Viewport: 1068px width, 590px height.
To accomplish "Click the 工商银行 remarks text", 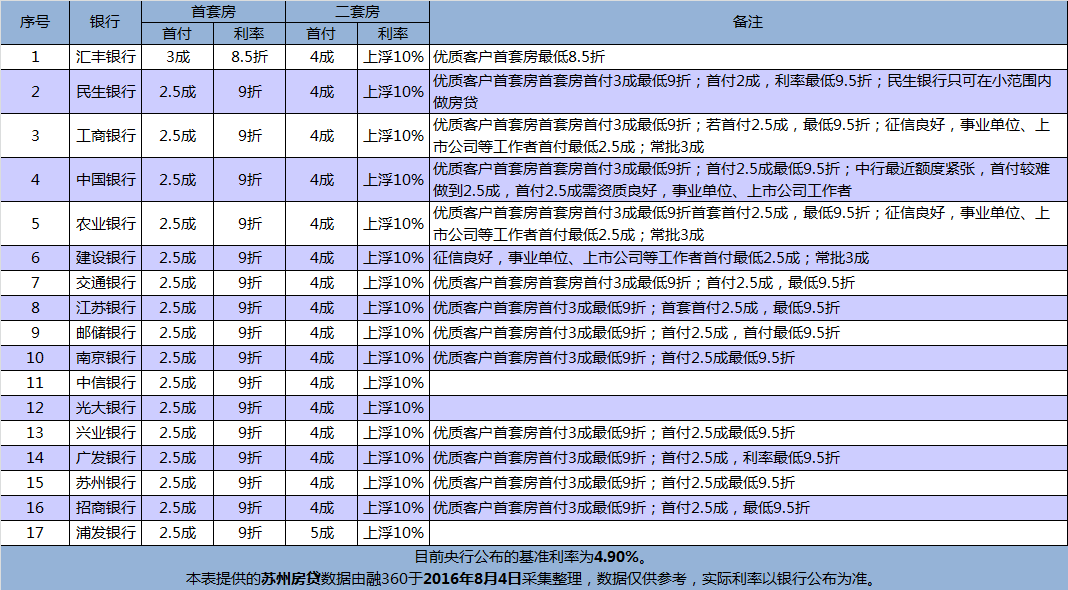I will click(741, 136).
